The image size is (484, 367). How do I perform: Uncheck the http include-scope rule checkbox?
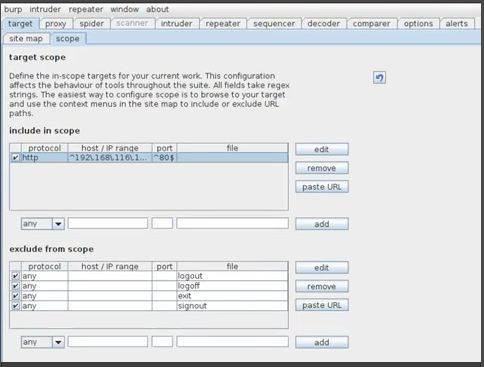[x=15, y=157]
